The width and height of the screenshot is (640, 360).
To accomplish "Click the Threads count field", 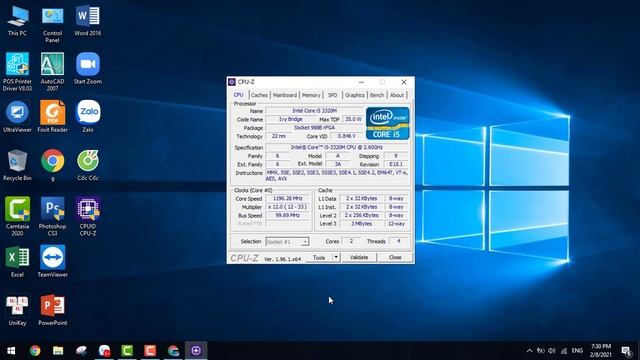I will (x=398, y=241).
